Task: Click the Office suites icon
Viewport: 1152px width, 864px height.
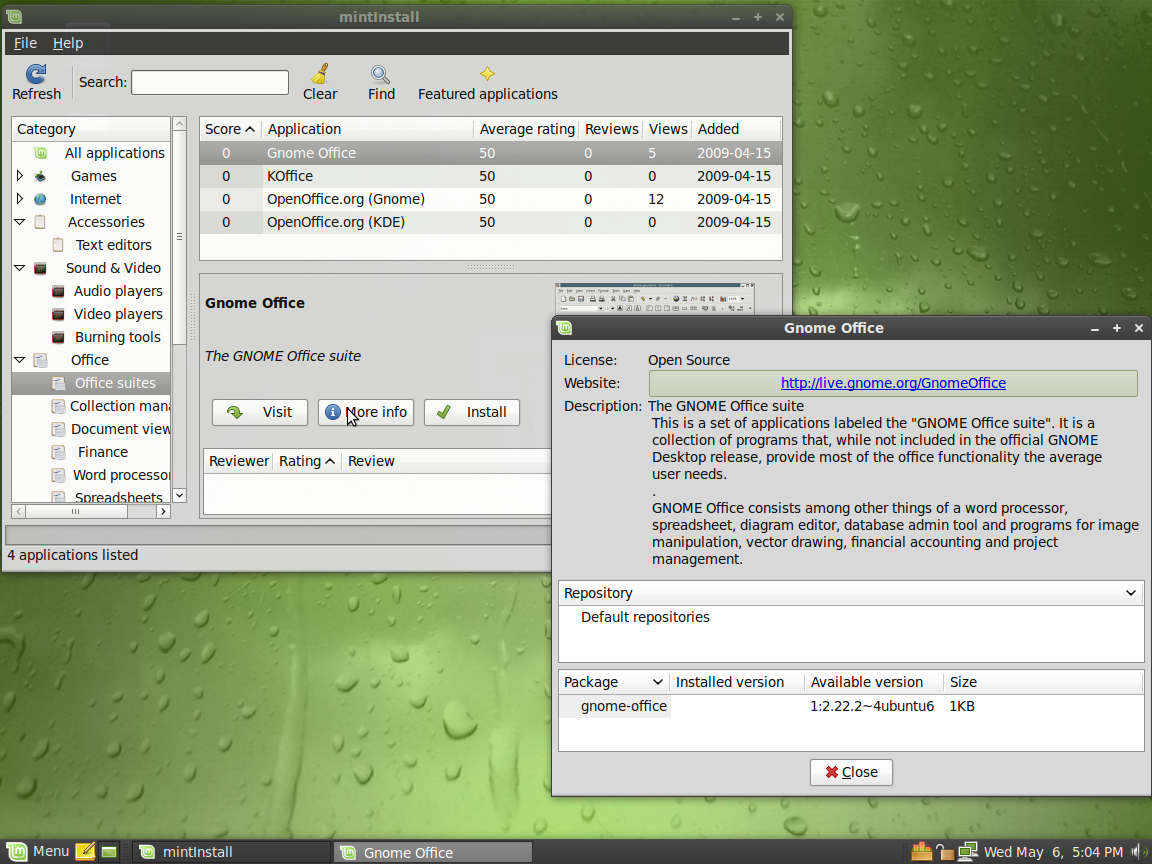Action: (x=58, y=383)
